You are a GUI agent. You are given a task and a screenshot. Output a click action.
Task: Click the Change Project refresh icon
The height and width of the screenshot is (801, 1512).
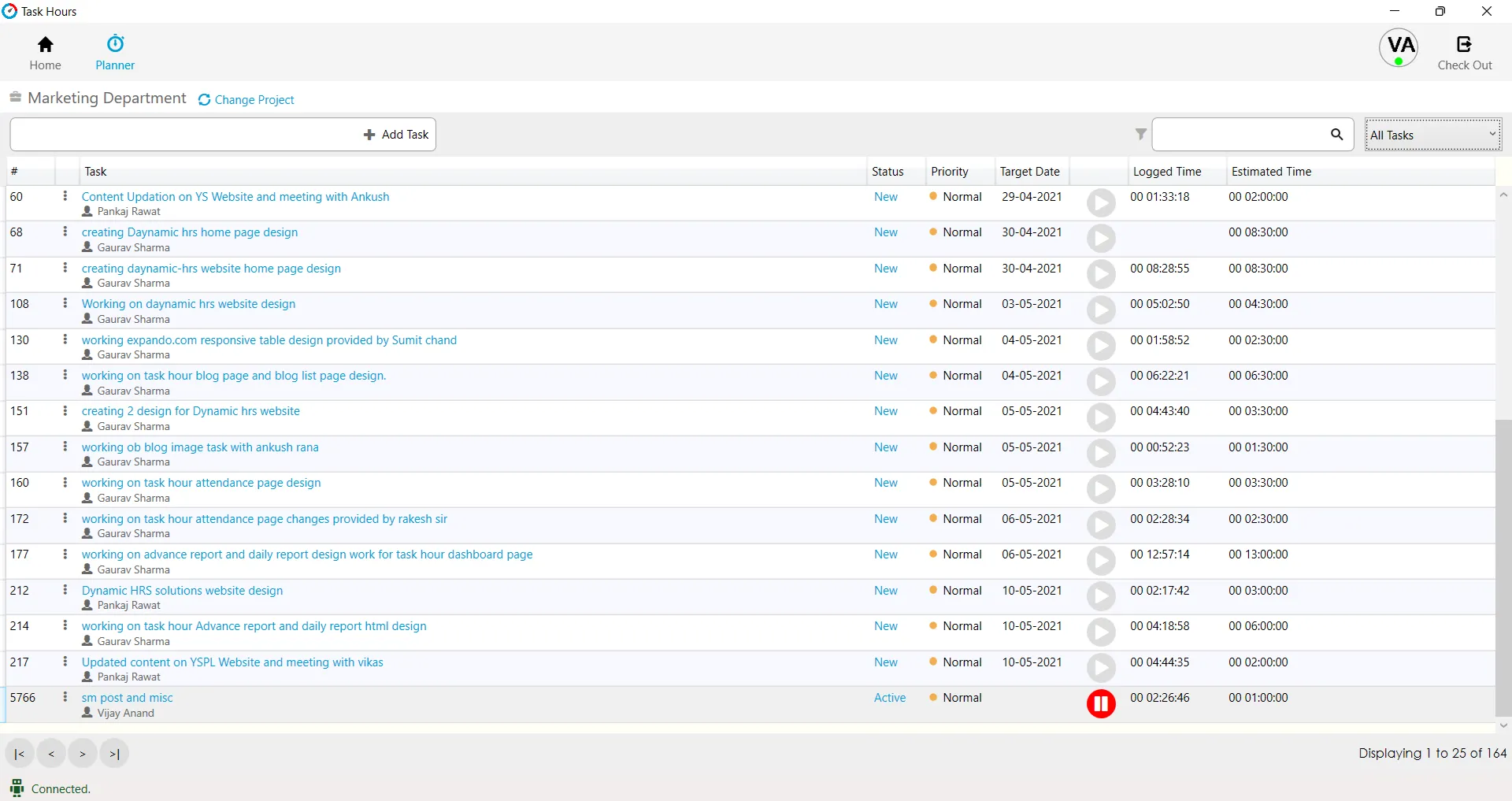click(x=205, y=99)
